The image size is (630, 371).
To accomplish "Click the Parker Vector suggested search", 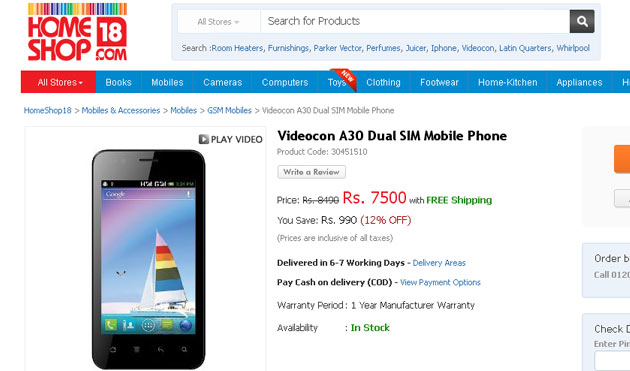I will tap(337, 48).
